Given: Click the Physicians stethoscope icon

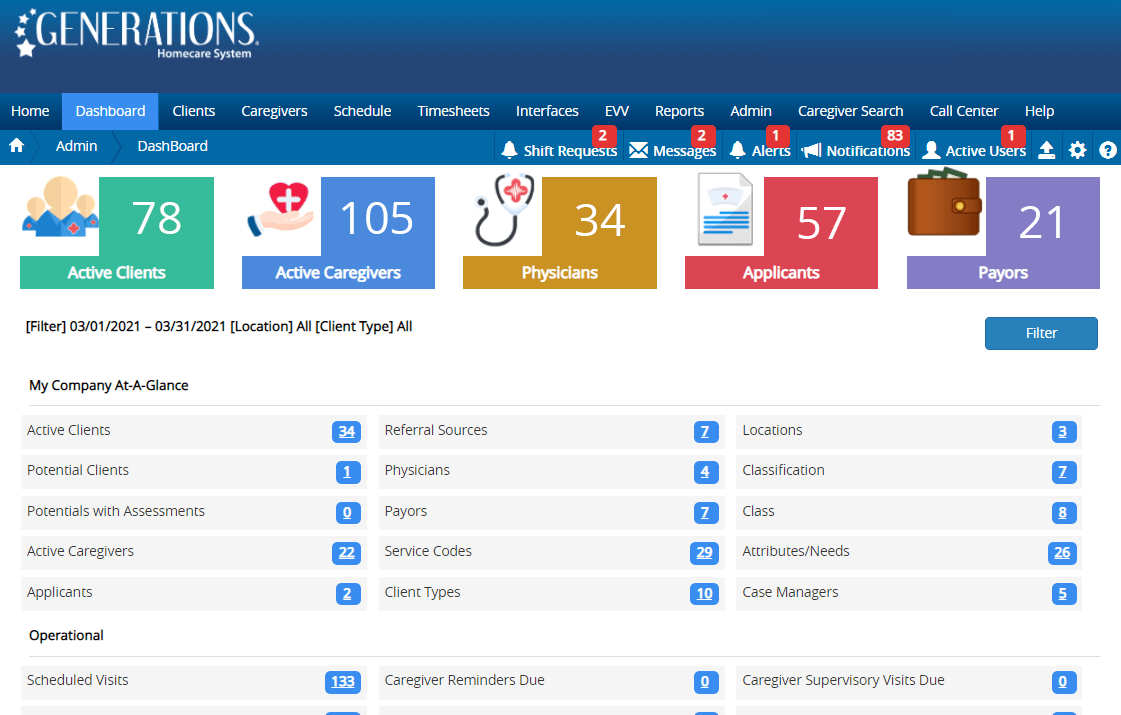Looking at the screenshot, I should click(x=503, y=209).
